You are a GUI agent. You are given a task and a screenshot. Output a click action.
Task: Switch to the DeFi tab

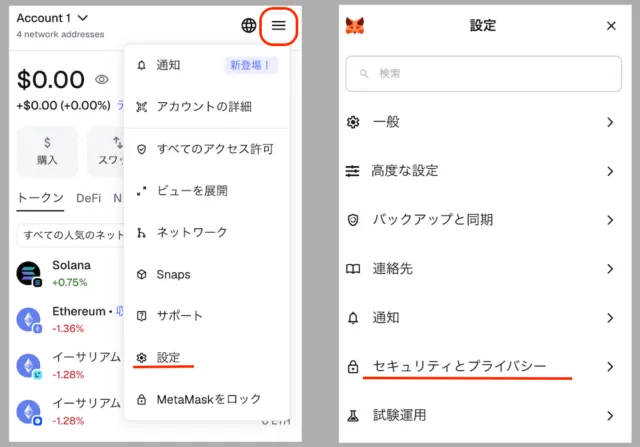tap(89, 198)
